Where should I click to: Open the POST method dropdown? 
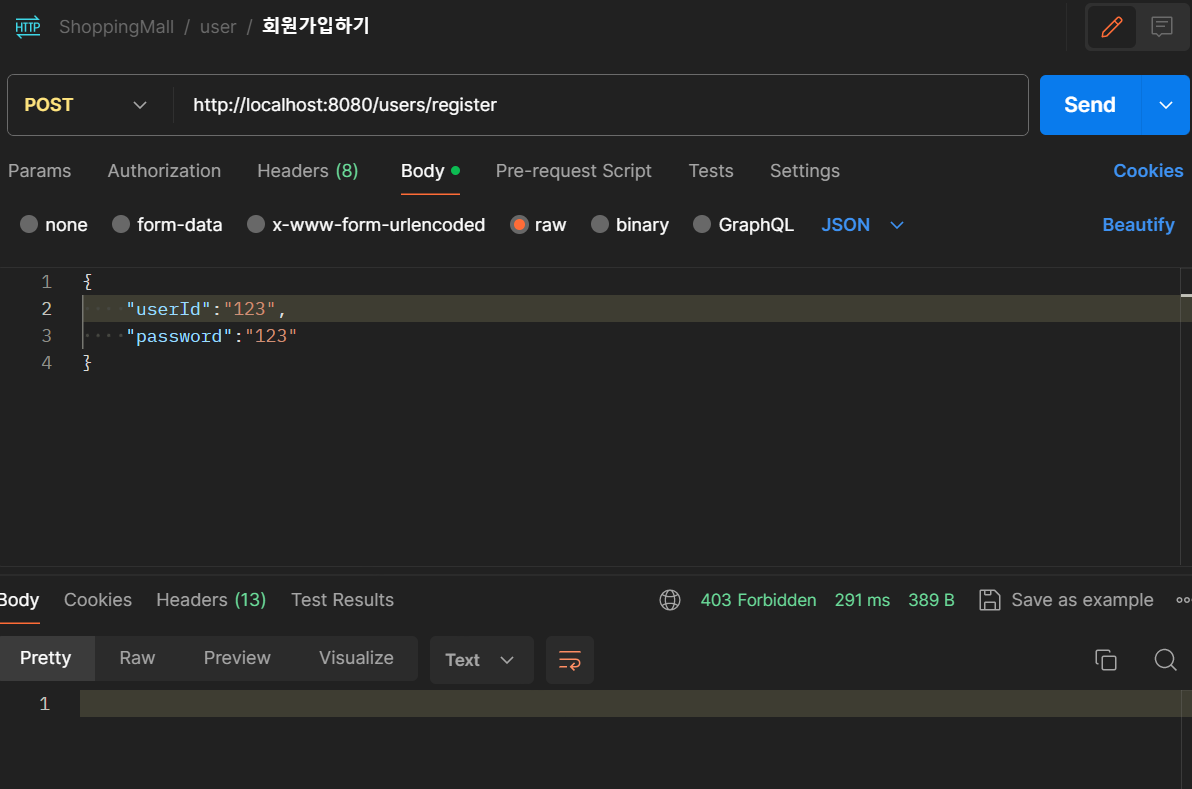pyautogui.click(x=86, y=105)
